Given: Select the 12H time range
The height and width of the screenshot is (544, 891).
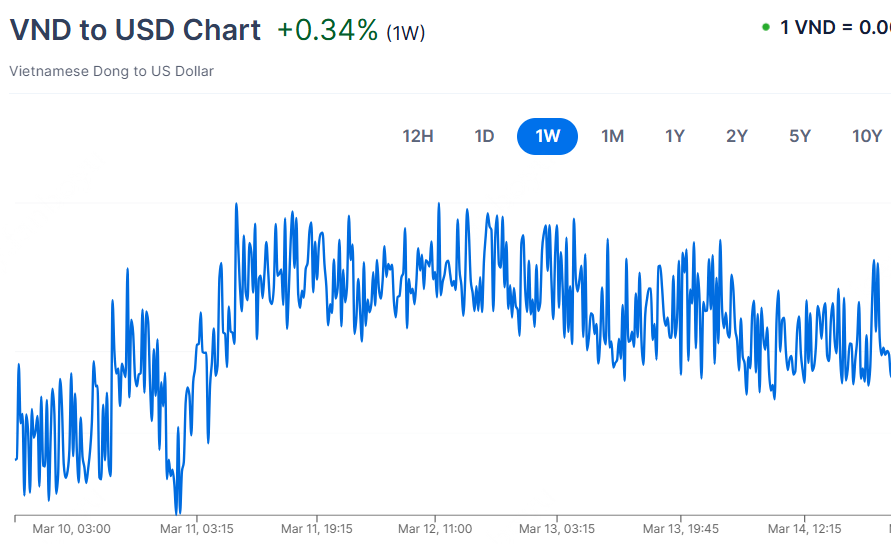Looking at the screenshot, I should [x=418, y=136].
